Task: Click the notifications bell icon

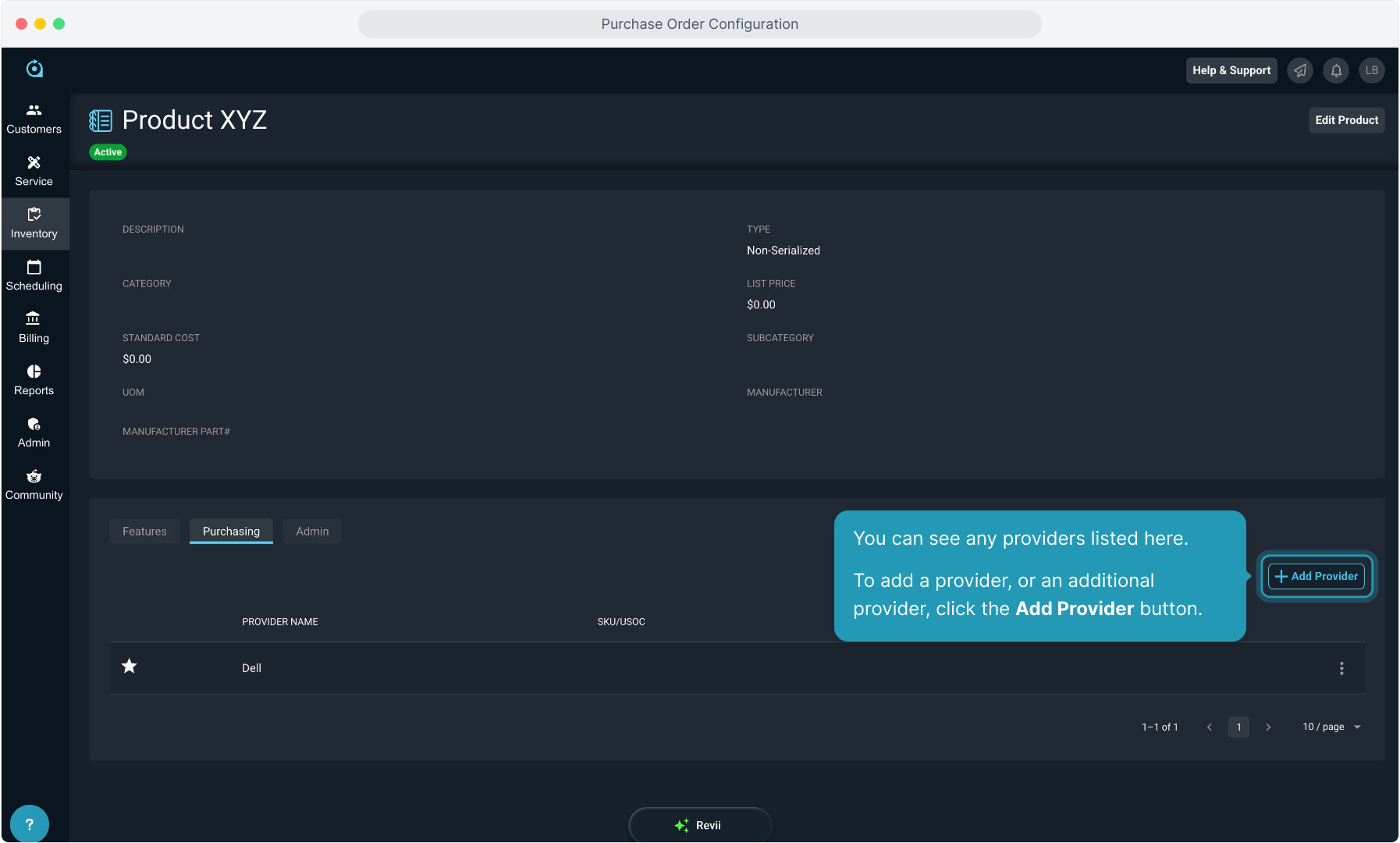Action: point(1336,70)
